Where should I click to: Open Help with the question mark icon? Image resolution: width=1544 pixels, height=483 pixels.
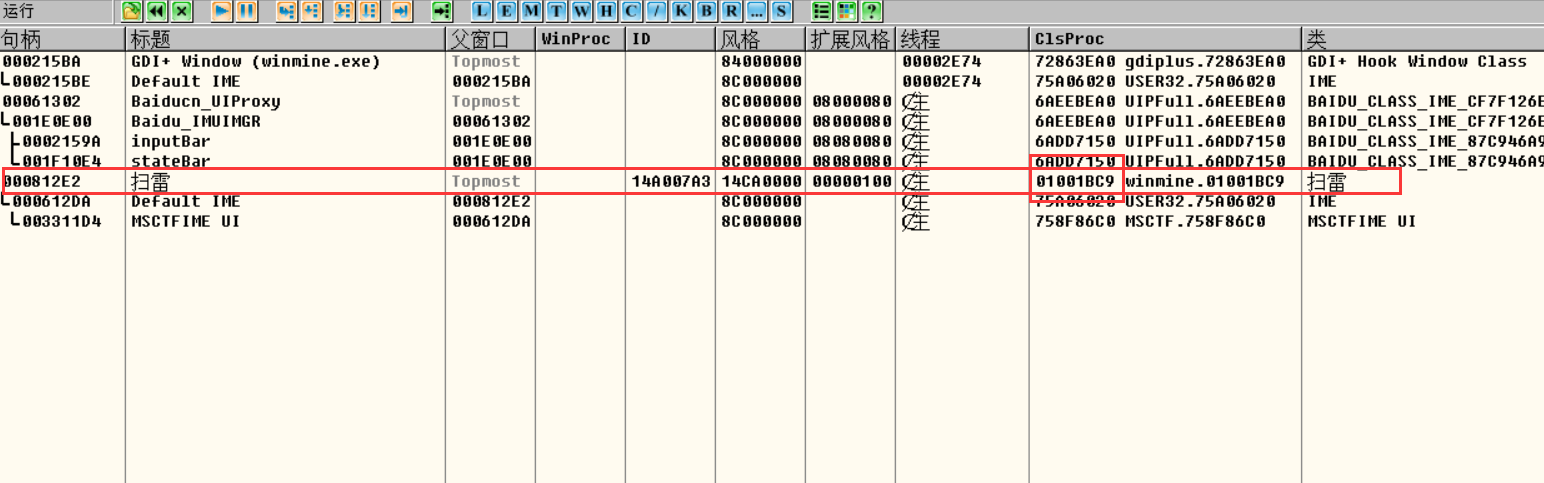871,11
